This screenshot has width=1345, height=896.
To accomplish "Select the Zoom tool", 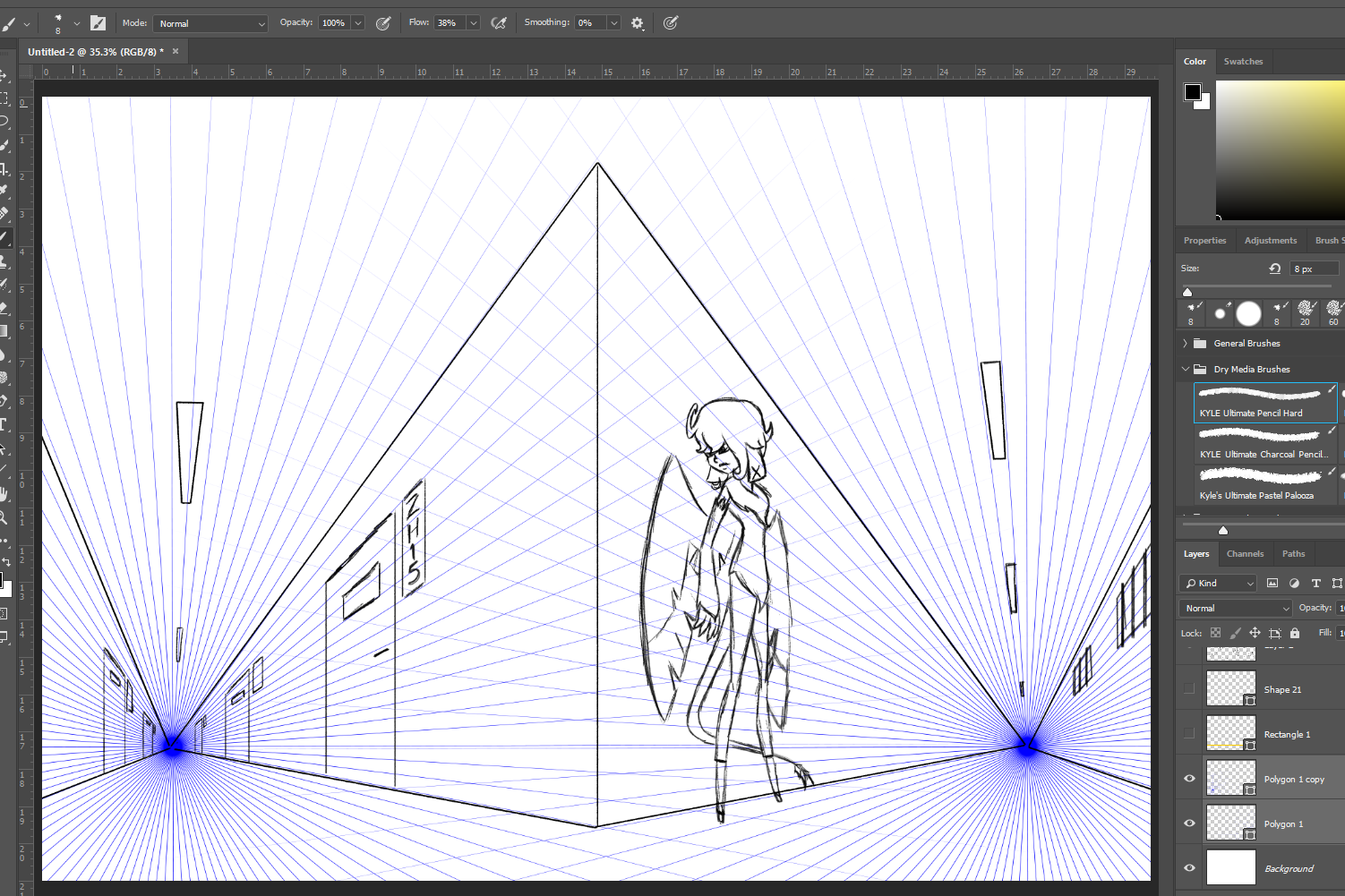I will pyautogui.click(x=4, y=517).
